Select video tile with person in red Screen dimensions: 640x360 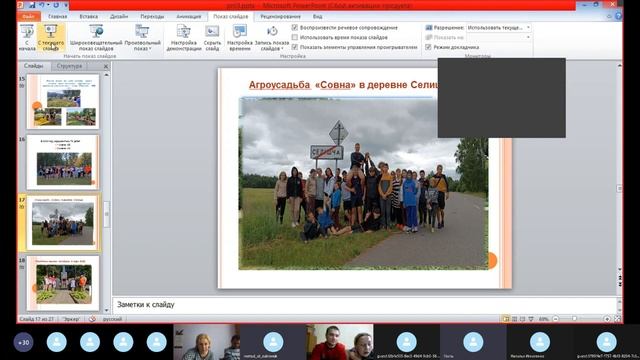[340, 342]
